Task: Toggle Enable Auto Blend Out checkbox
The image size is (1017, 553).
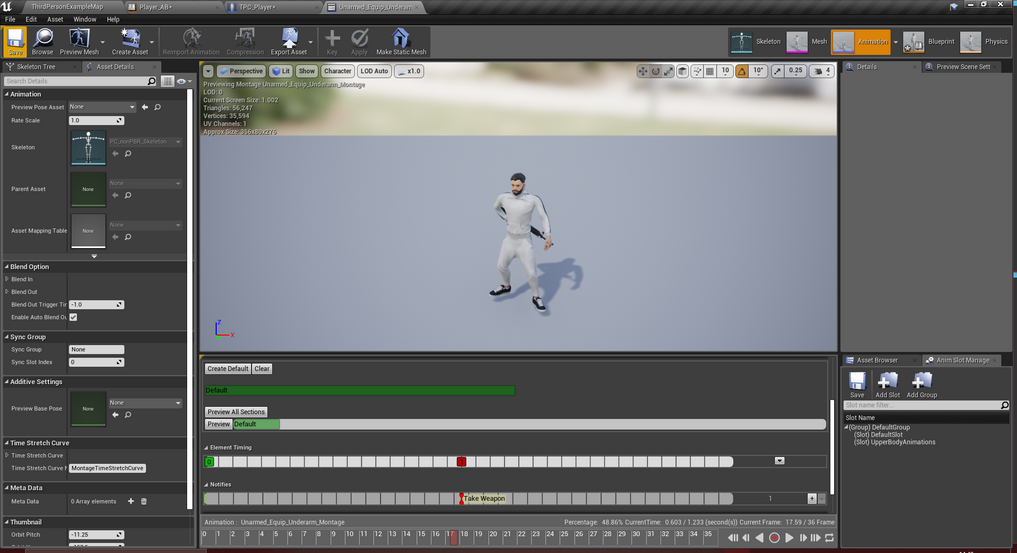Action: tap(73, 317)
